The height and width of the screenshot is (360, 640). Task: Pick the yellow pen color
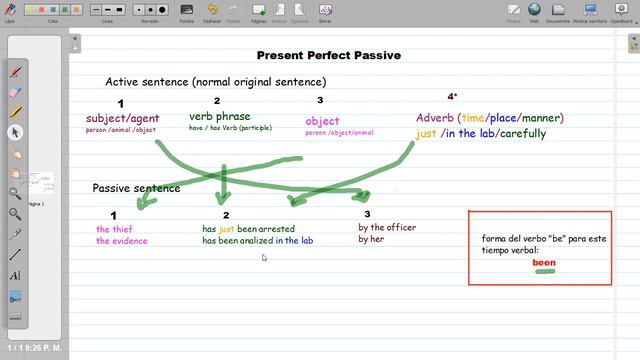click(30, 10)
